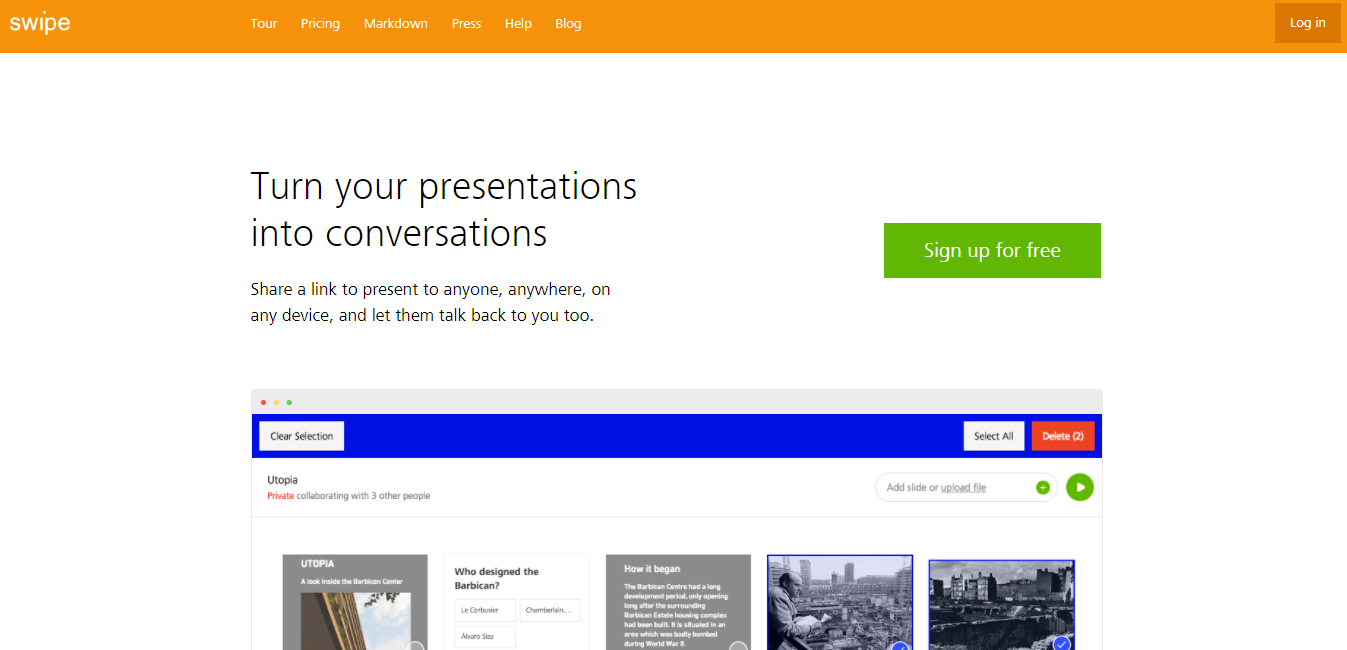Open the Tour page

tap(264, 23)
